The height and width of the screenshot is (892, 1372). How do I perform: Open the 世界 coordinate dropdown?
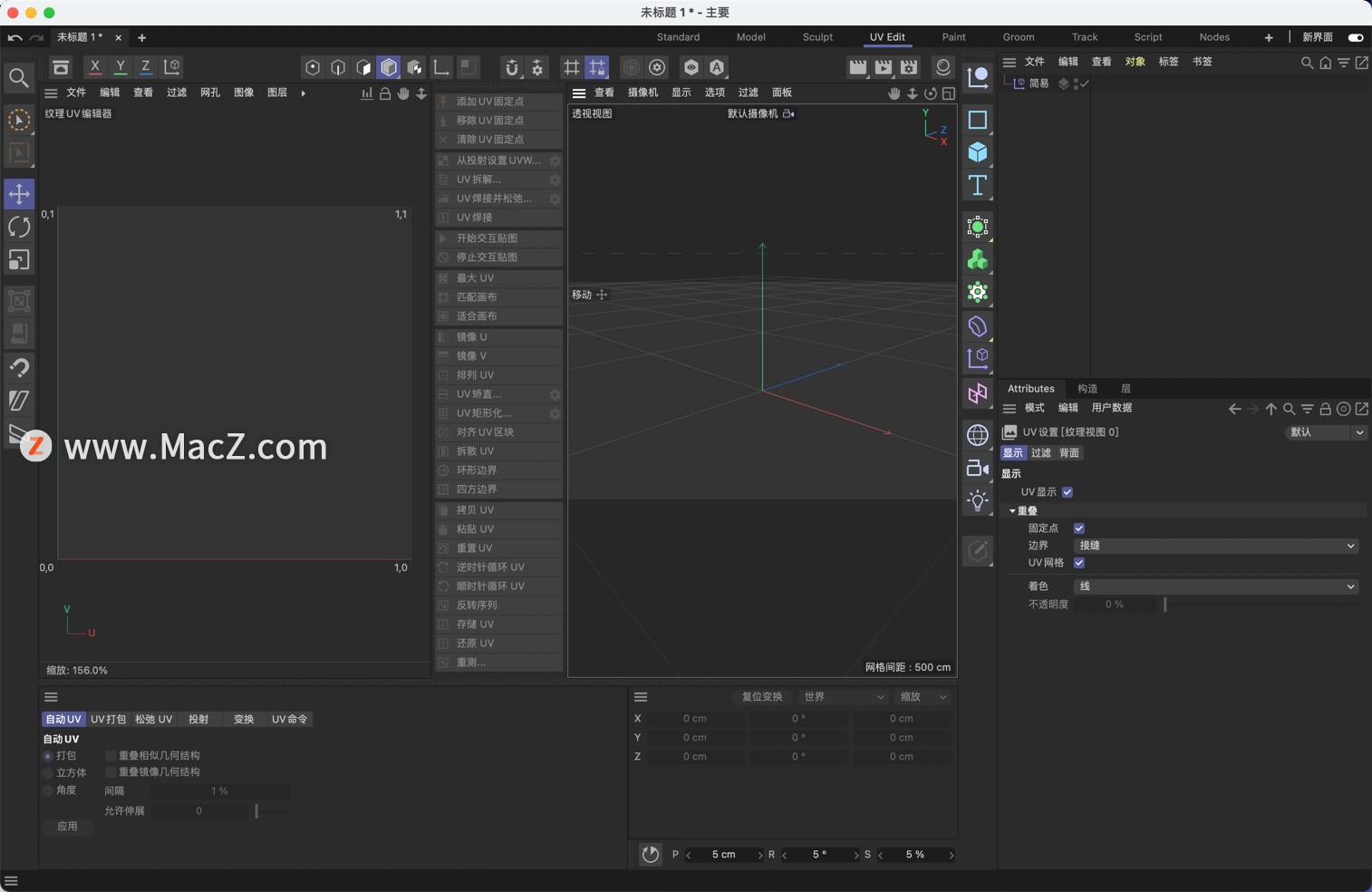843,697
